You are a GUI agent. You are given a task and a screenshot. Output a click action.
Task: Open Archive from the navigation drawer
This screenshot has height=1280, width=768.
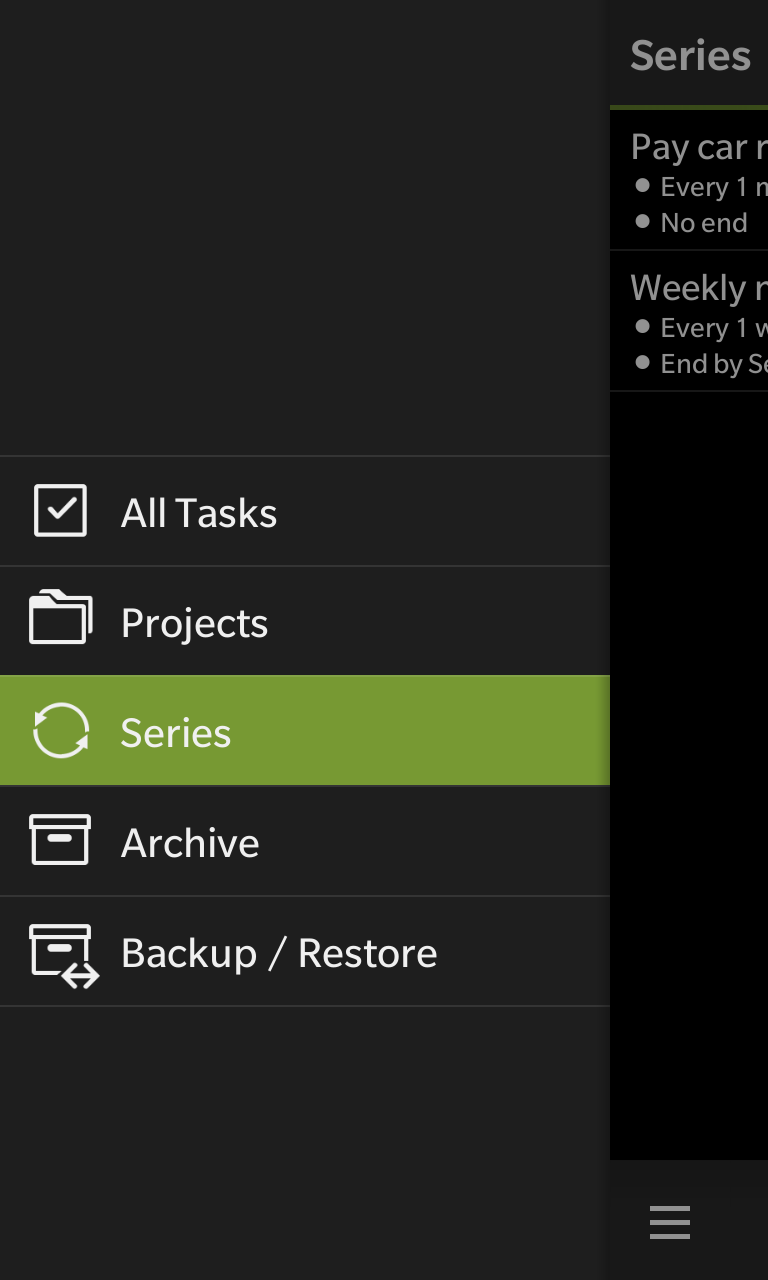305,842
